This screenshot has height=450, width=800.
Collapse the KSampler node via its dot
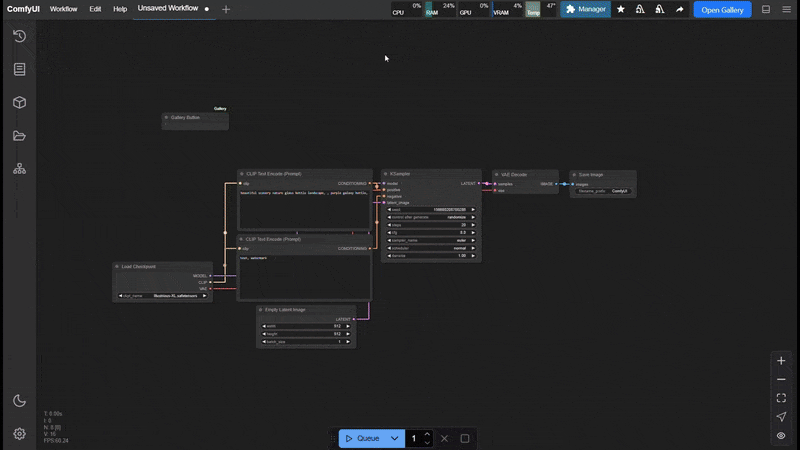click(x=385, y=174)
